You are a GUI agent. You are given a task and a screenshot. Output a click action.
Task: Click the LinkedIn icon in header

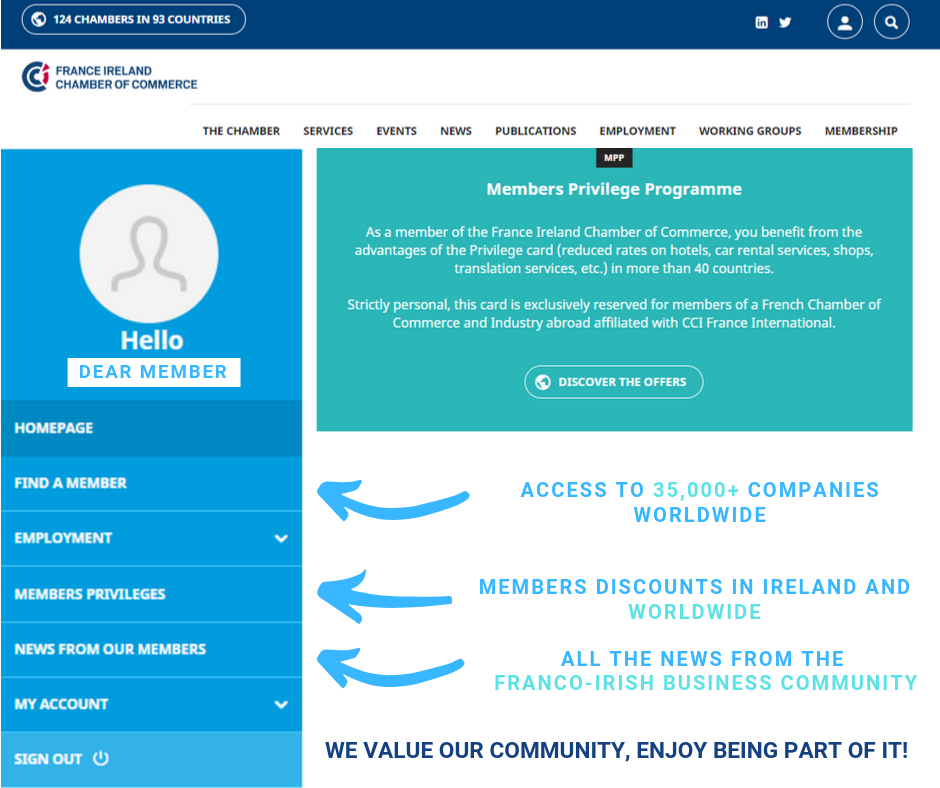762,22
